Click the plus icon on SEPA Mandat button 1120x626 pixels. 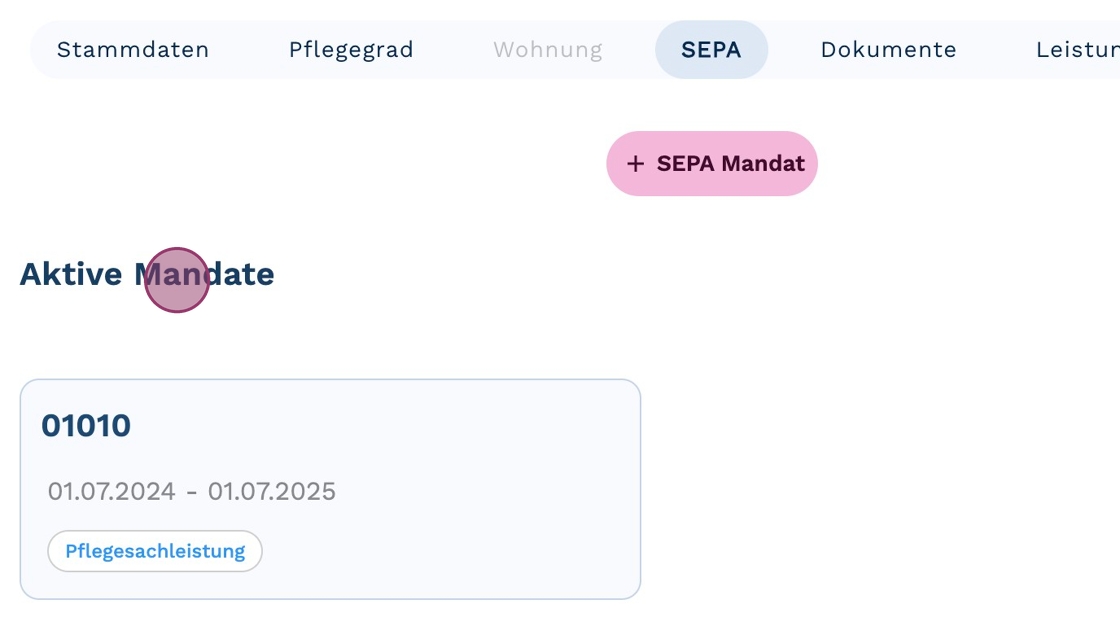635,164
